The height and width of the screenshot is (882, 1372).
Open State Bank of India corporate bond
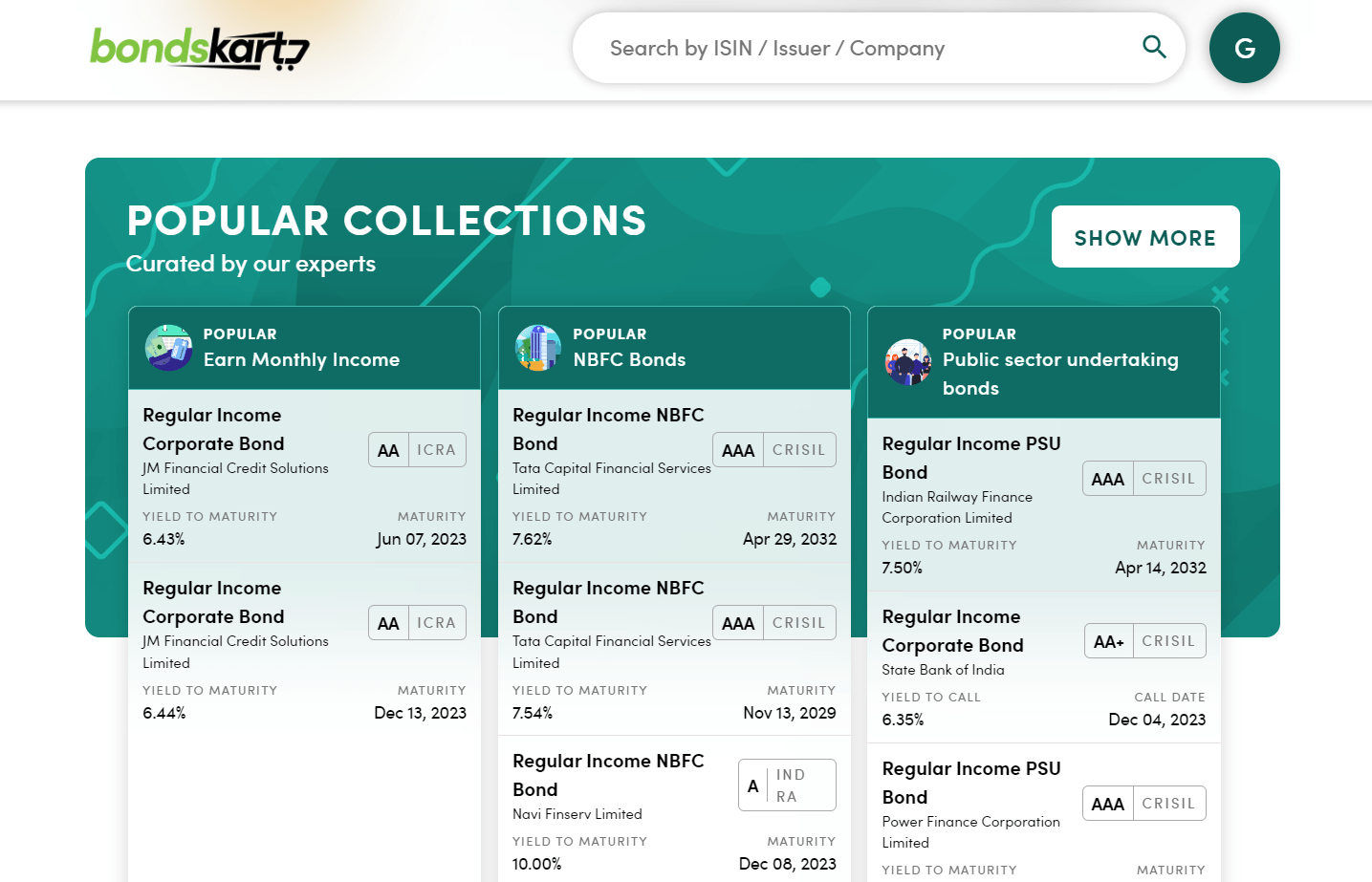coord(1044,667)
